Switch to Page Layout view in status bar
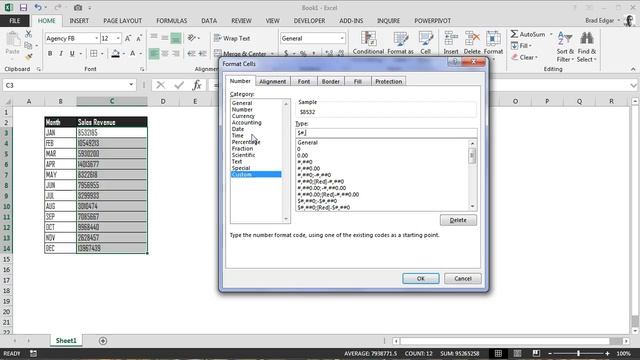 tap(517, 353)
